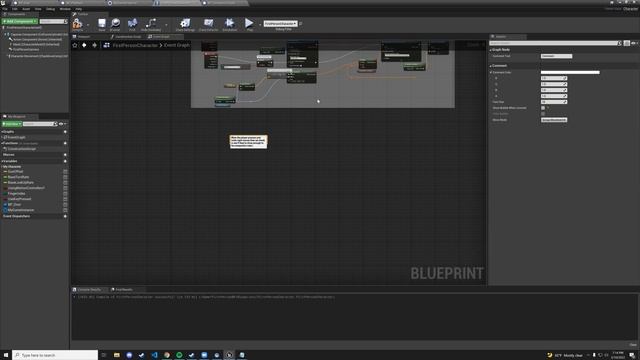Open Spotify from the taskbar

click(179, 355)
